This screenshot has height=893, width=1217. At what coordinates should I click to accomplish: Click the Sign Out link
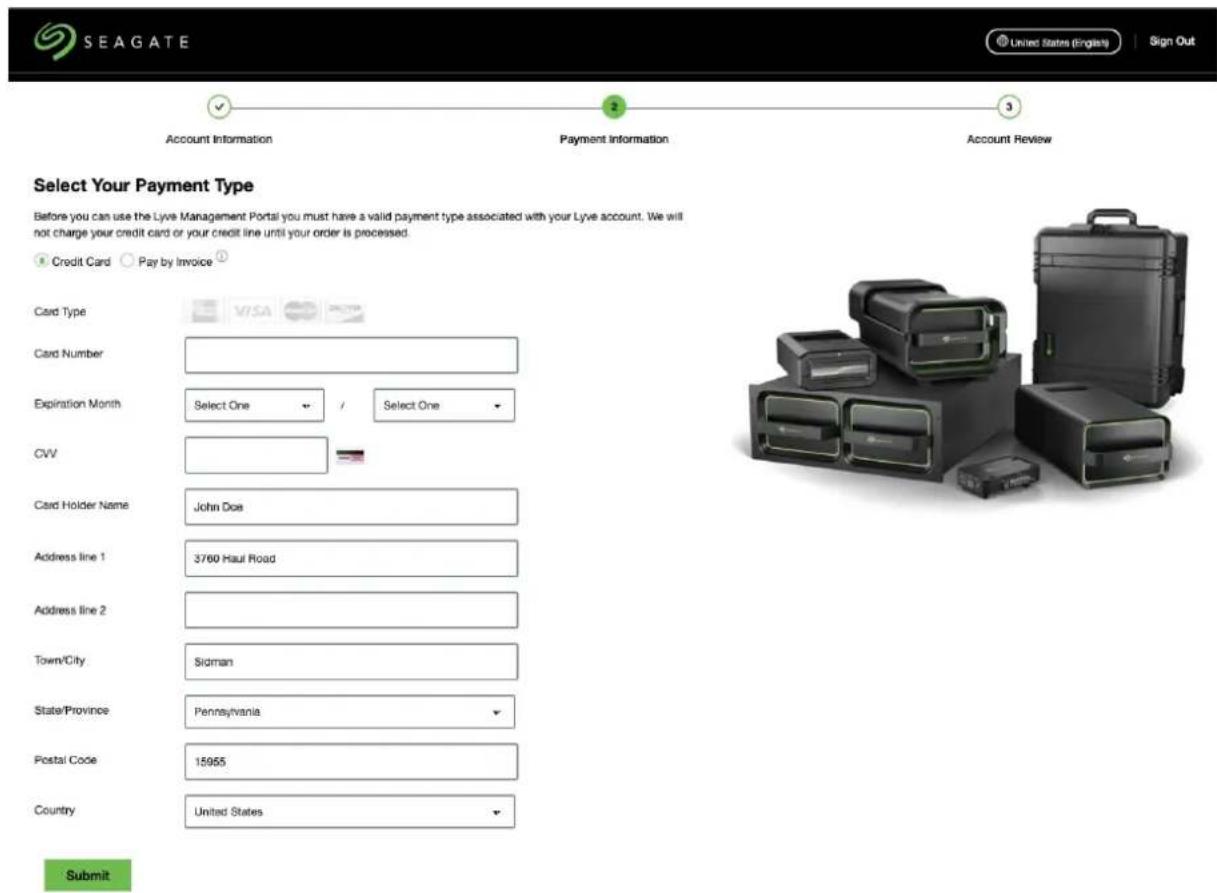point(1172,42)
